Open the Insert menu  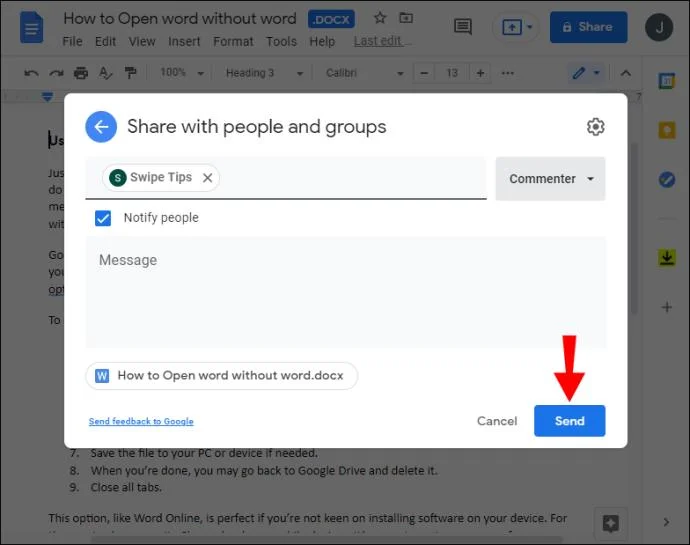tap(184, 41)
